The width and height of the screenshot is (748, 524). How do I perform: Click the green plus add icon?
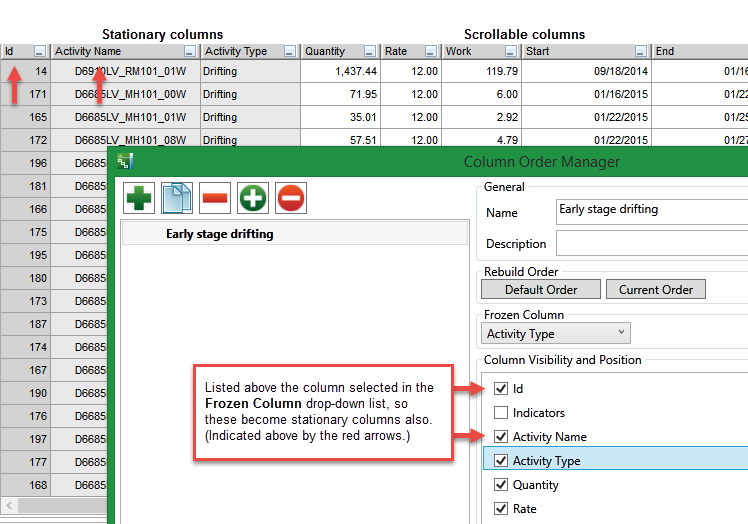(x=139, y=198)
